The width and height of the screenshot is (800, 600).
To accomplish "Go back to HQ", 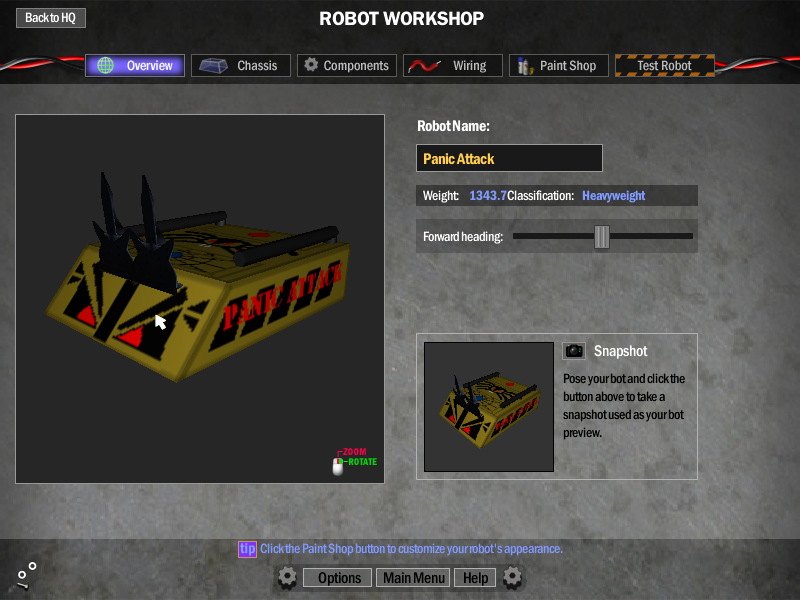I will (51, 18).
